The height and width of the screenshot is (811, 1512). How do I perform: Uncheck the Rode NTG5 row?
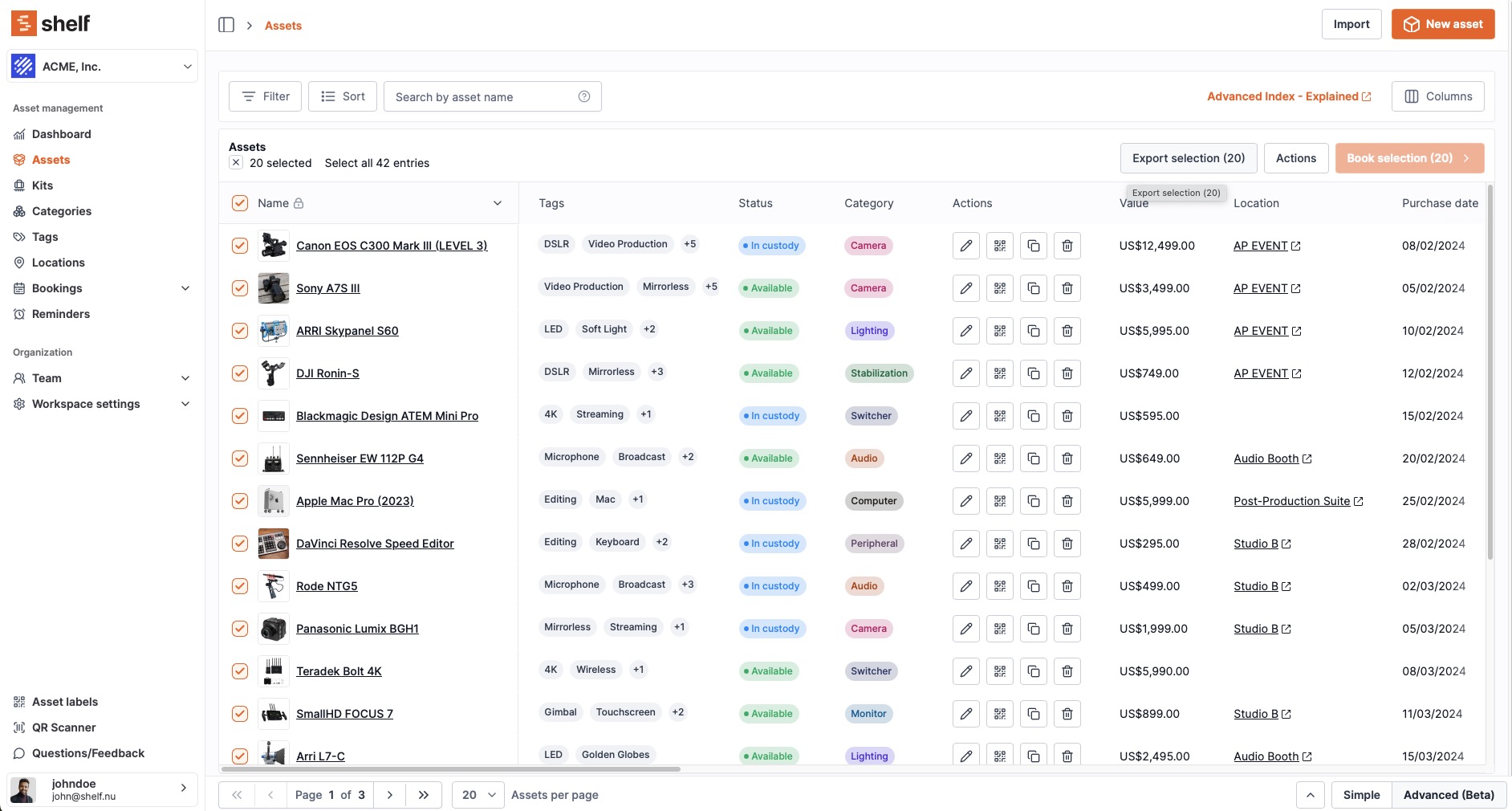pos(240,586)
